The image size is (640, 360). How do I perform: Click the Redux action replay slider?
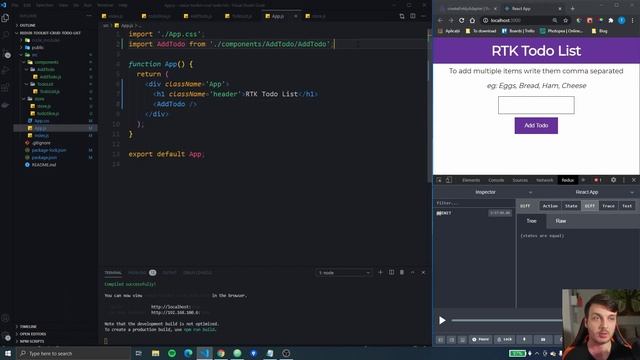click(x=506, y=320)
